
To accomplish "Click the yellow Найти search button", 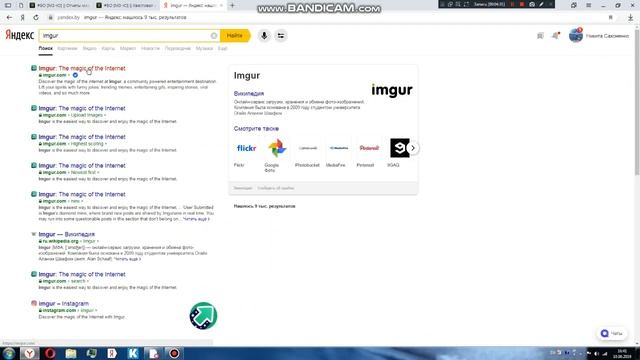I will [x=235, y=36].
